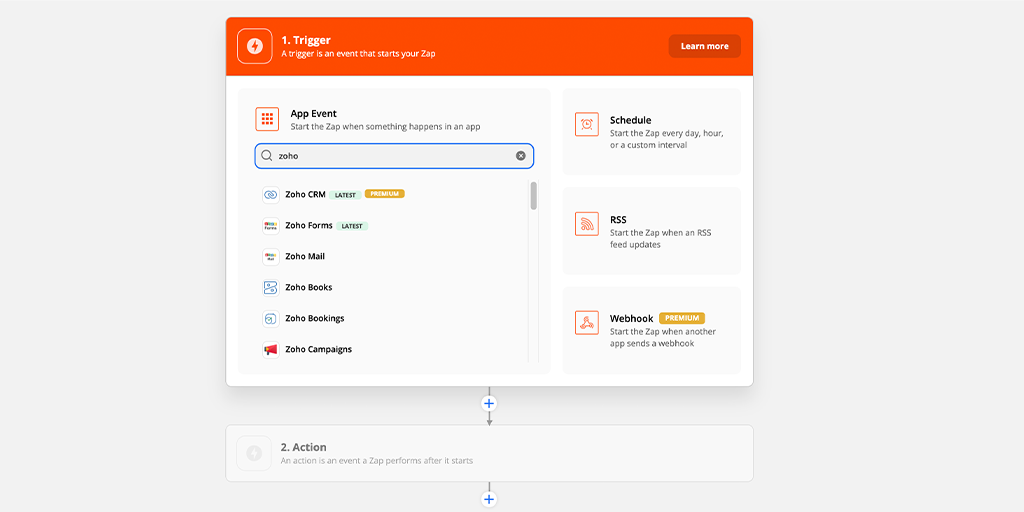Click the RSS feed icon
Image resolution: width=1024 pixels, height=512 pixels.
pos(586,223)
